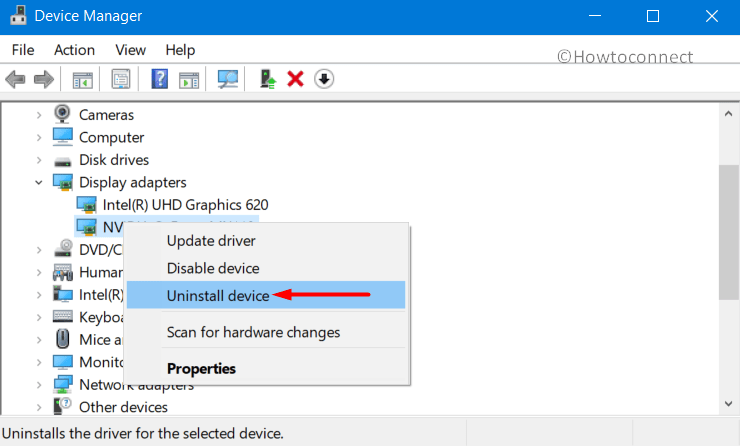Toggle the action pane toolbar icon

(189, 79)
